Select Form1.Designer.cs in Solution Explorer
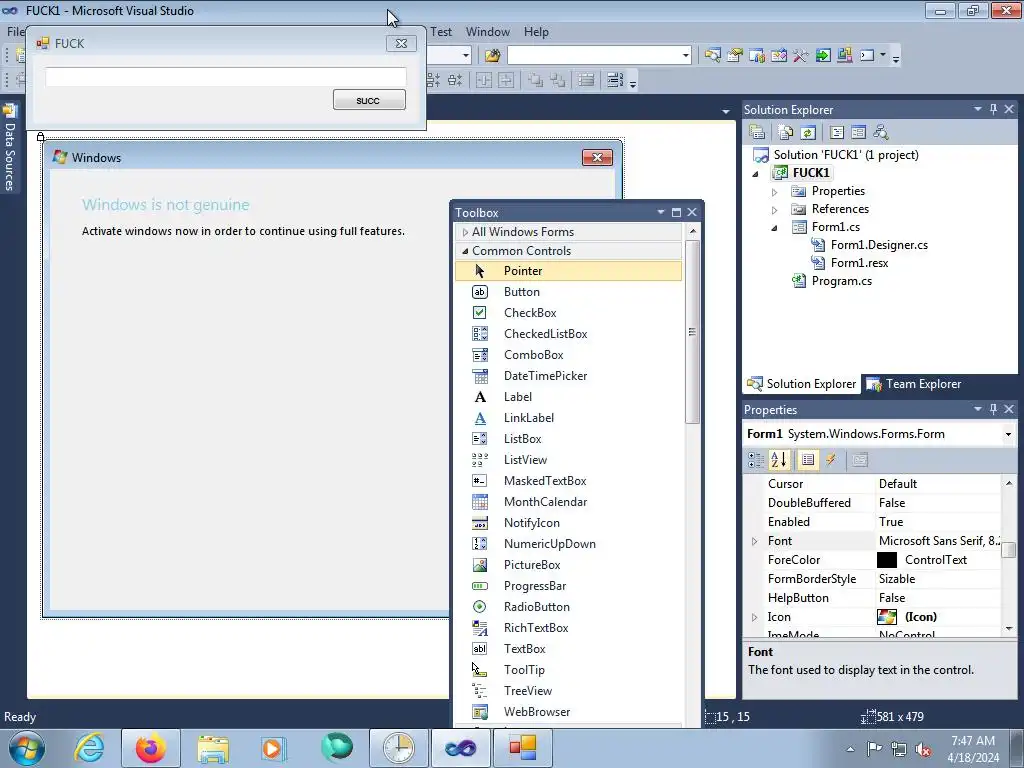 [x=879, y=245]
